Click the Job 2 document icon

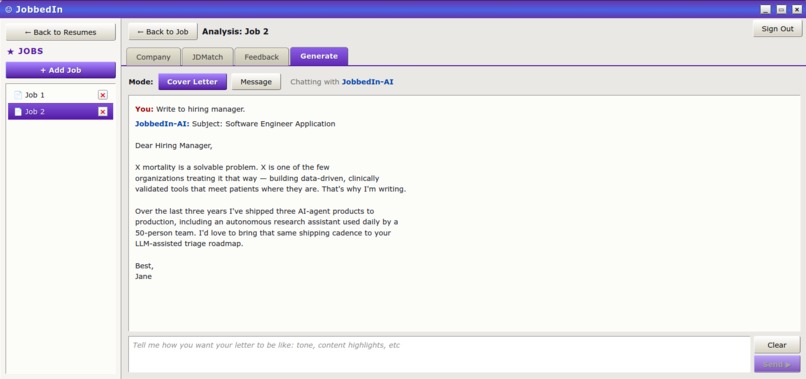tap(18, 112)
